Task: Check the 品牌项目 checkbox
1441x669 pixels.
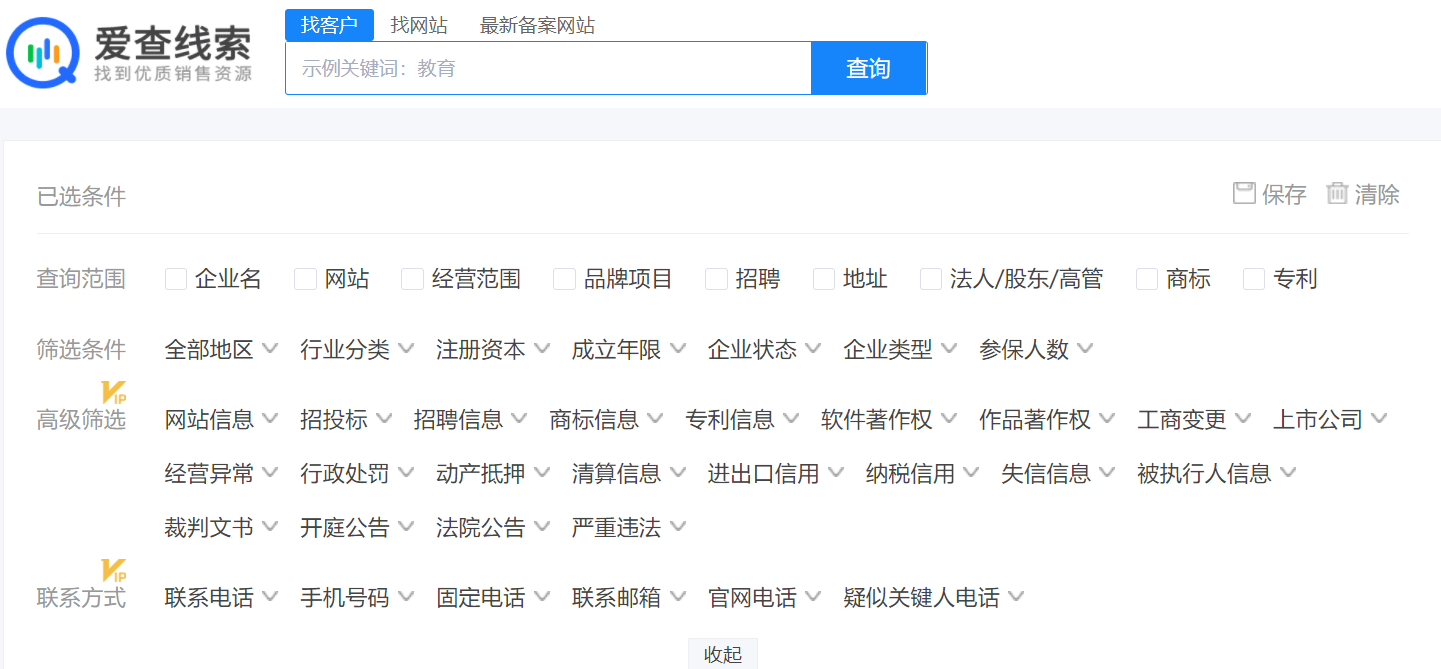Action: coord(564,279)
